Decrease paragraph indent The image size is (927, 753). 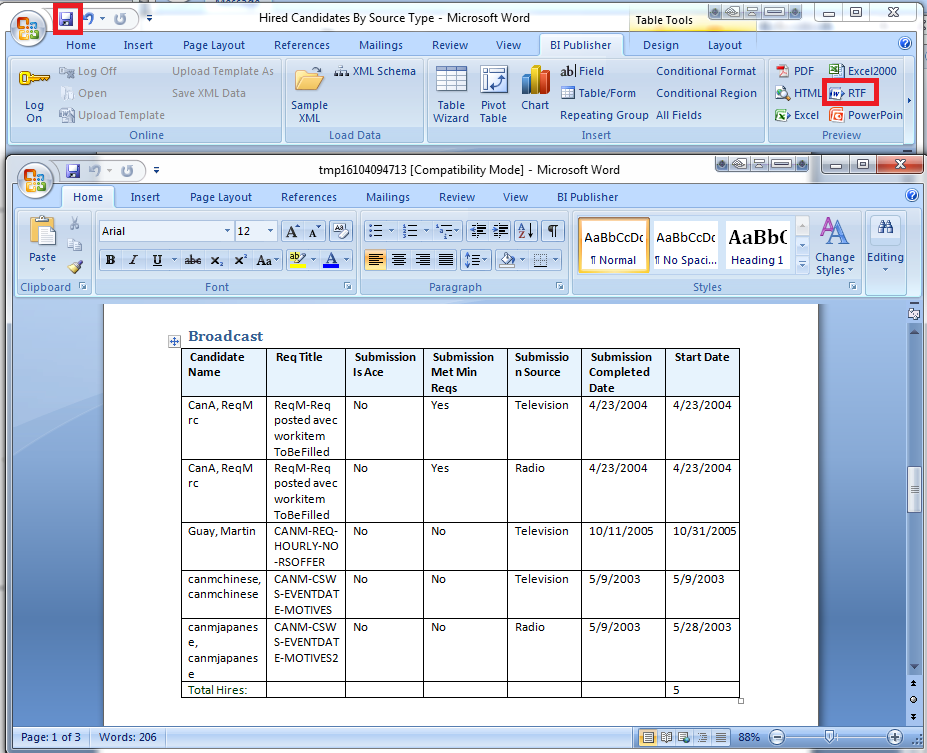pyautogui.click(x=478, y=231)
